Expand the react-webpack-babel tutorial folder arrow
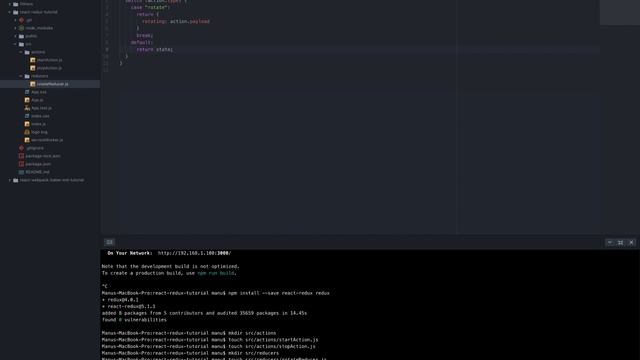The height and width of the screenshot is (360, 640). (10, 180)
